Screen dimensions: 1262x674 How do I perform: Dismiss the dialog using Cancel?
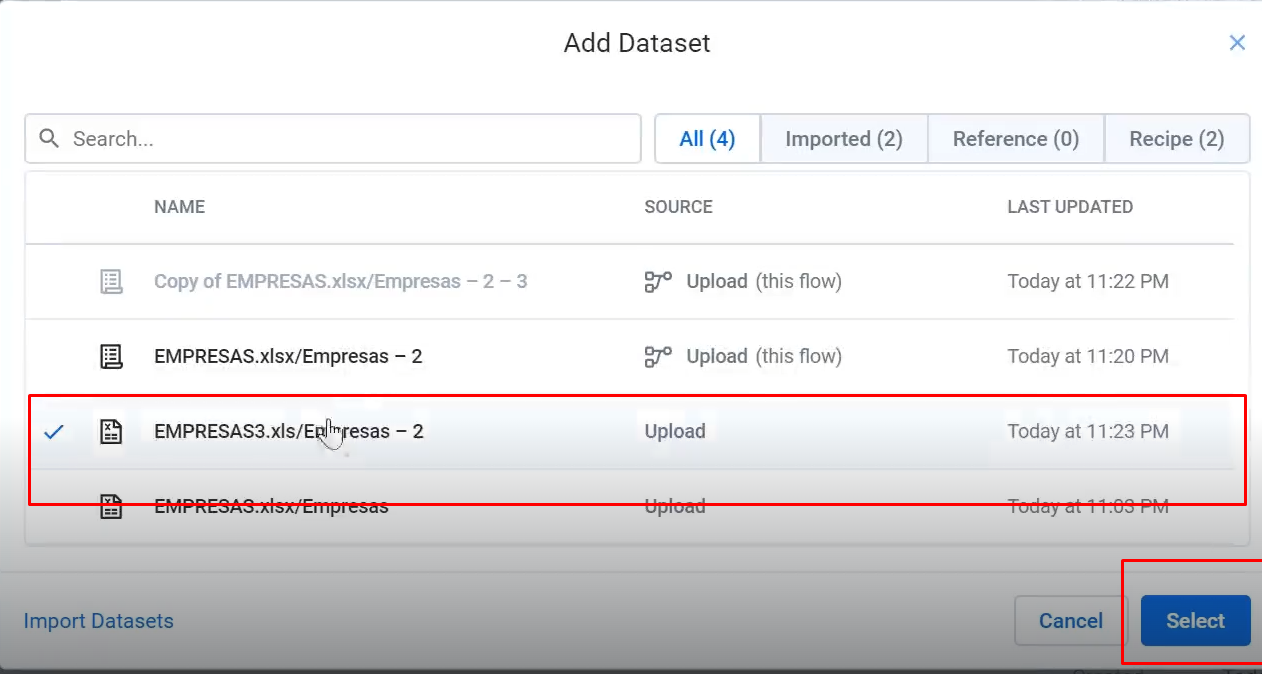[1069, 620]
